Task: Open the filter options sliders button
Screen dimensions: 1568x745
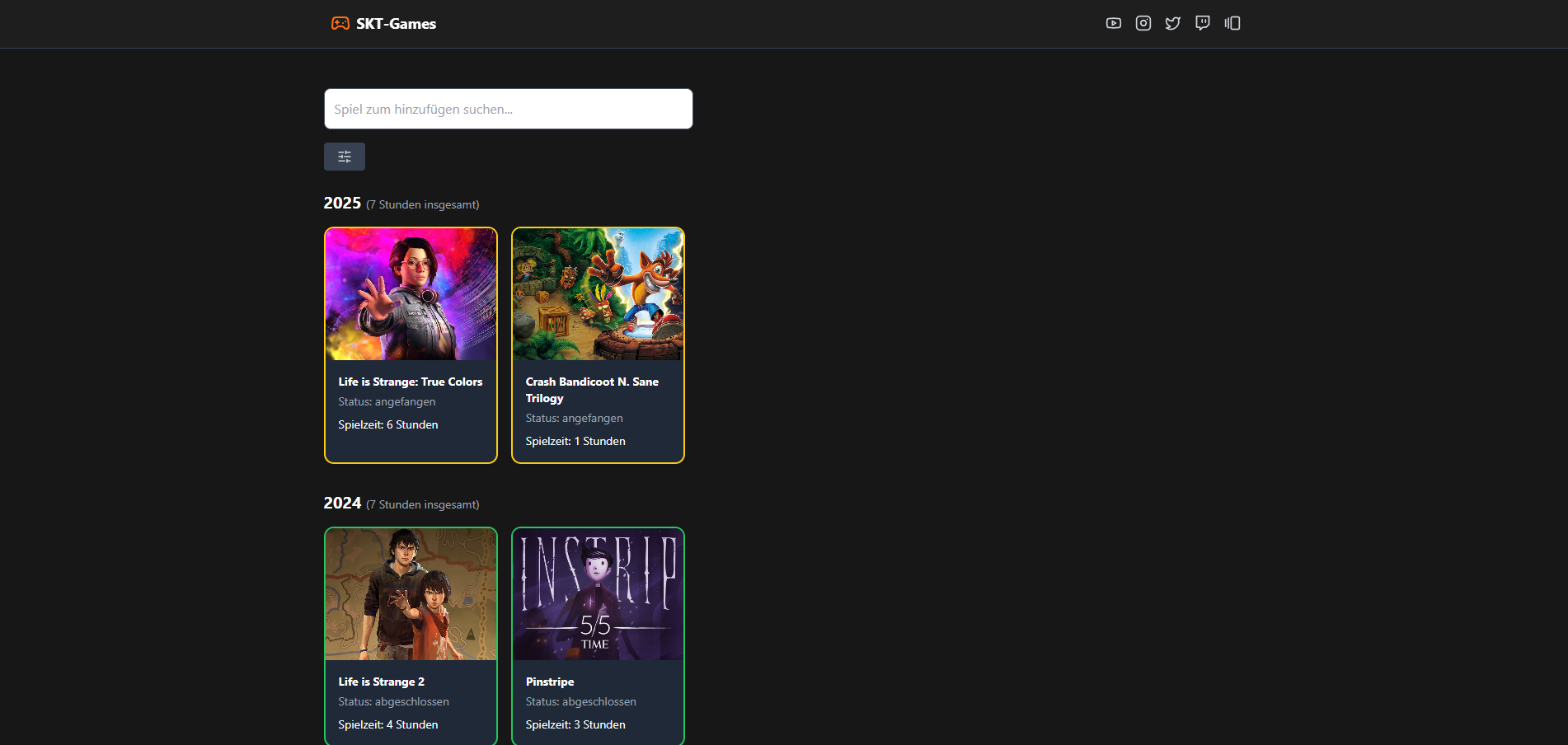Action: tap(345, 157)
